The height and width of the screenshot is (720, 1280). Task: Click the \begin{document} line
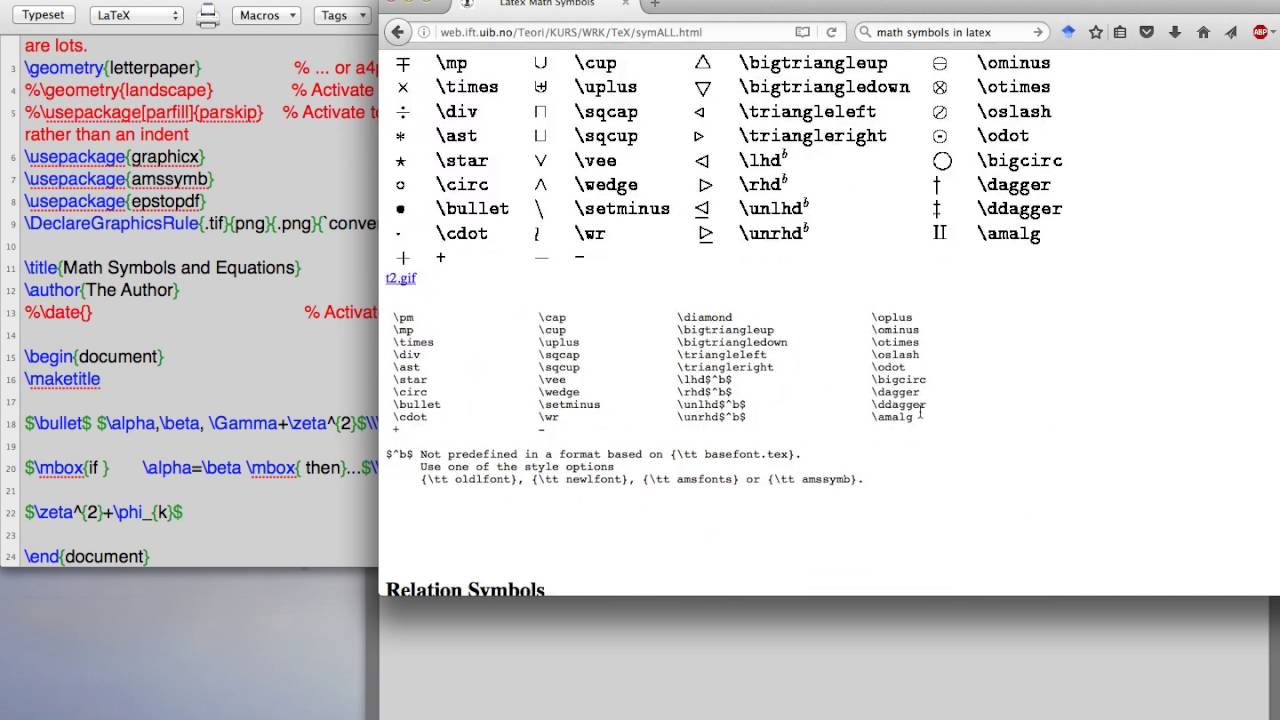click(95, 357)
